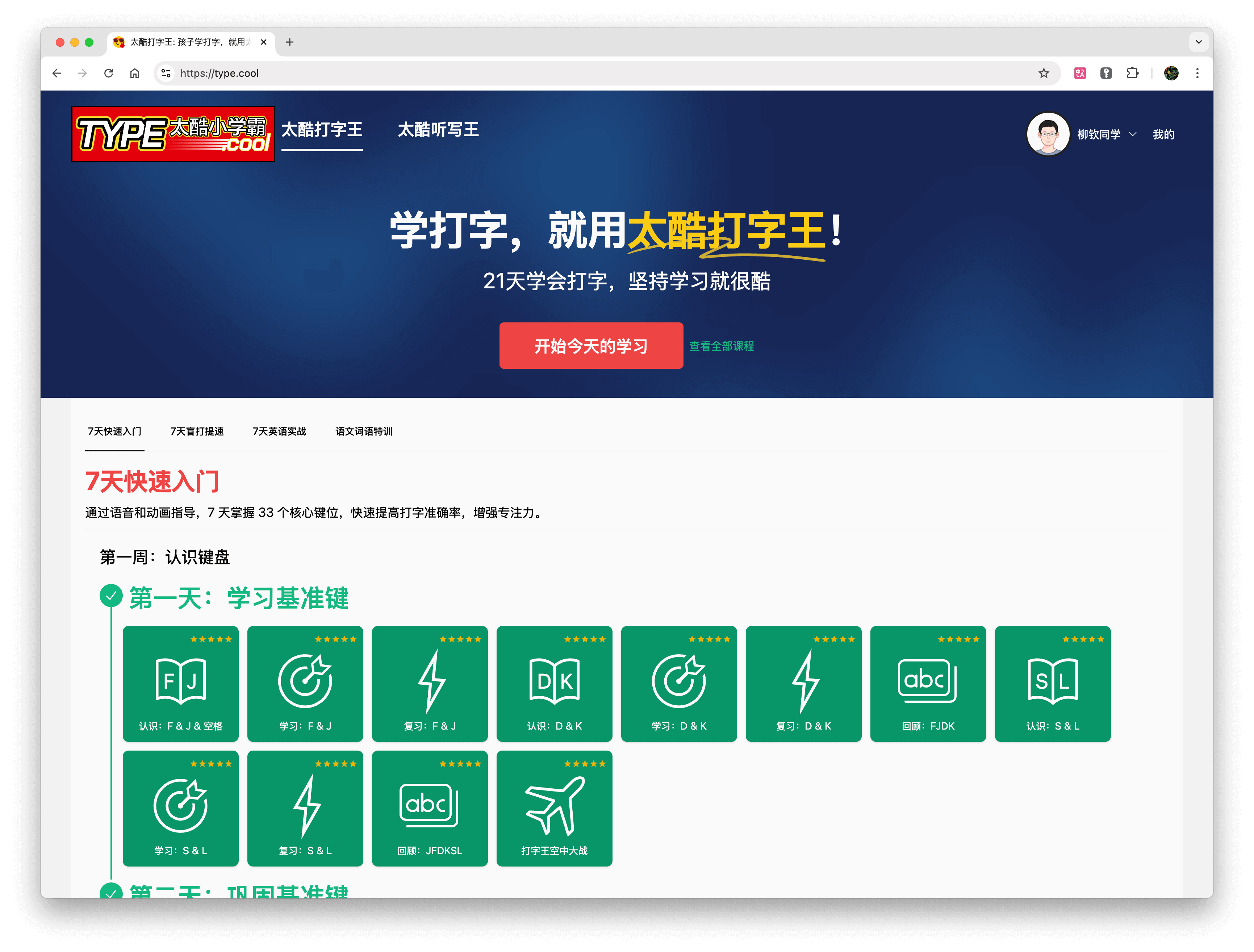View site information icon in address bar

coord(166,73)
